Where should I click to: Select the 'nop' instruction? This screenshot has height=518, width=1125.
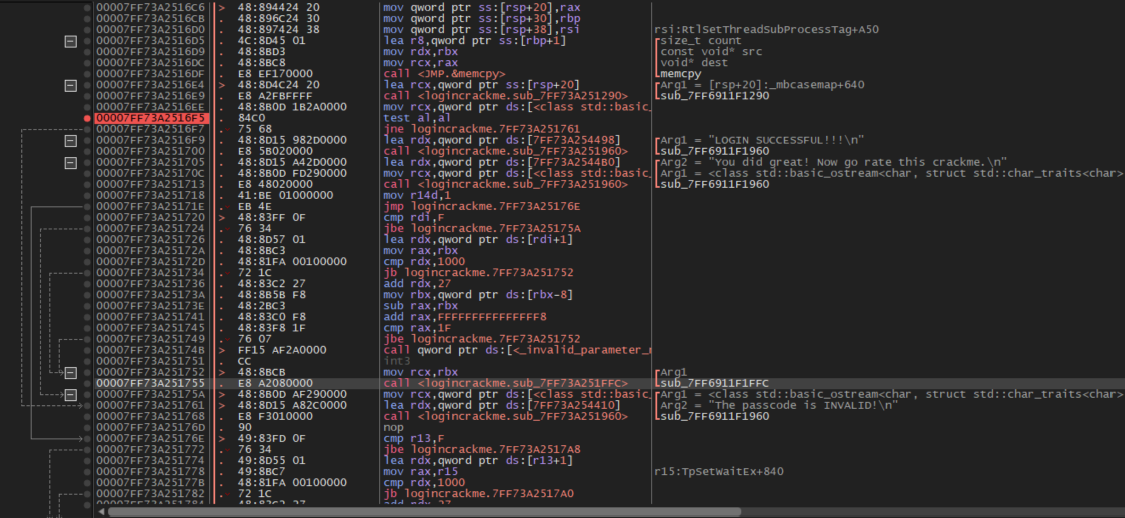click(x=392, y=428)
